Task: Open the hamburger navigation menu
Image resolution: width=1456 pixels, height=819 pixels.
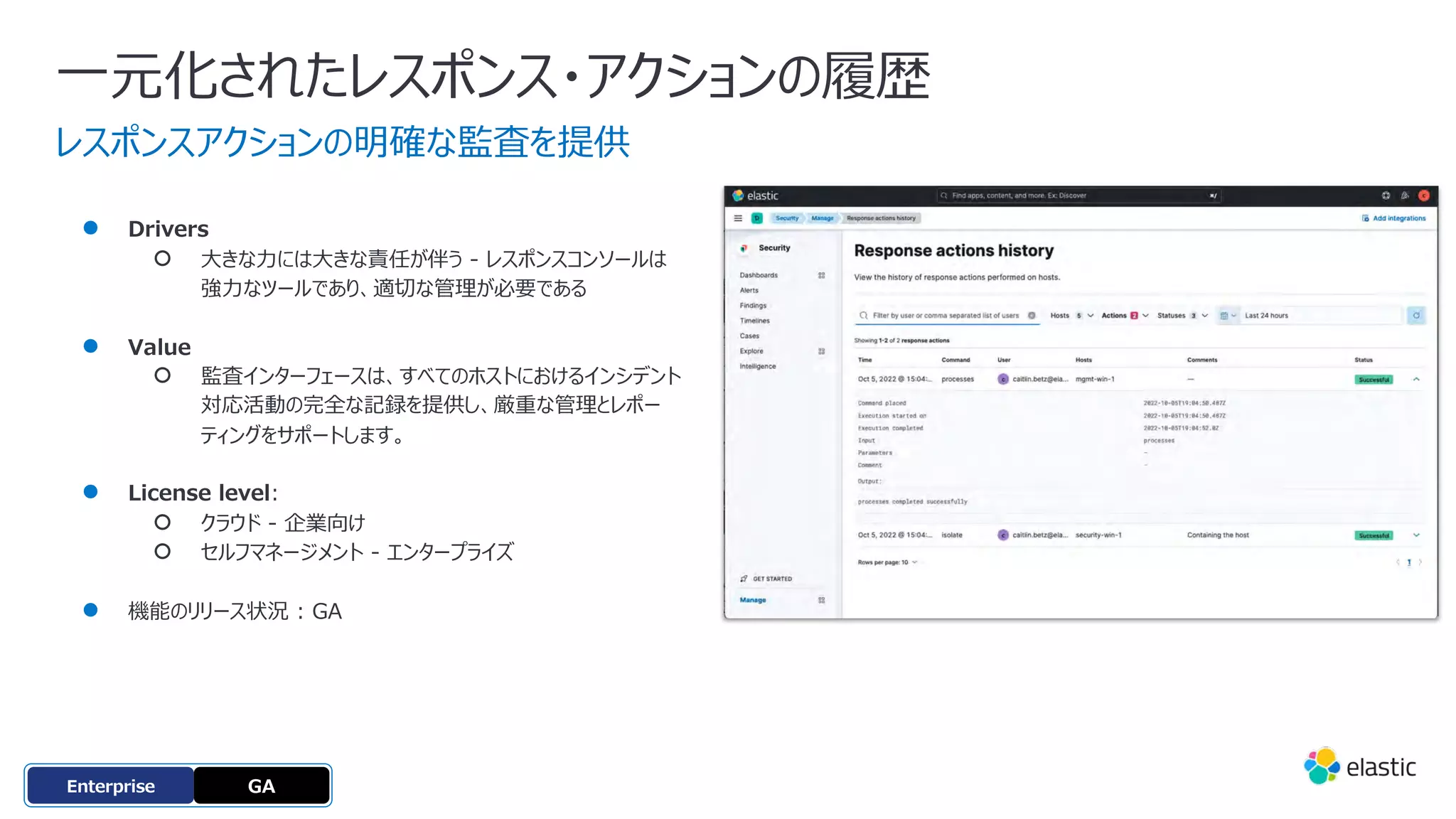Action: point(738,218)
